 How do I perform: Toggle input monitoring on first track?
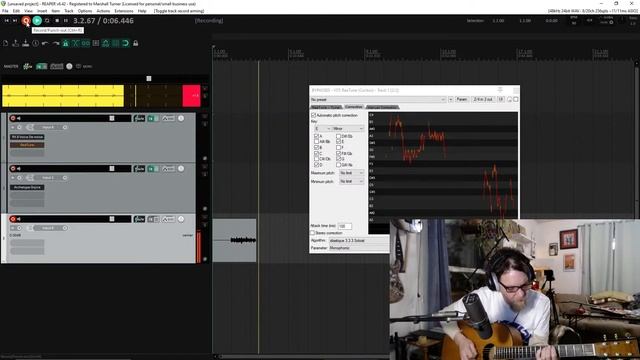point(19,118)
